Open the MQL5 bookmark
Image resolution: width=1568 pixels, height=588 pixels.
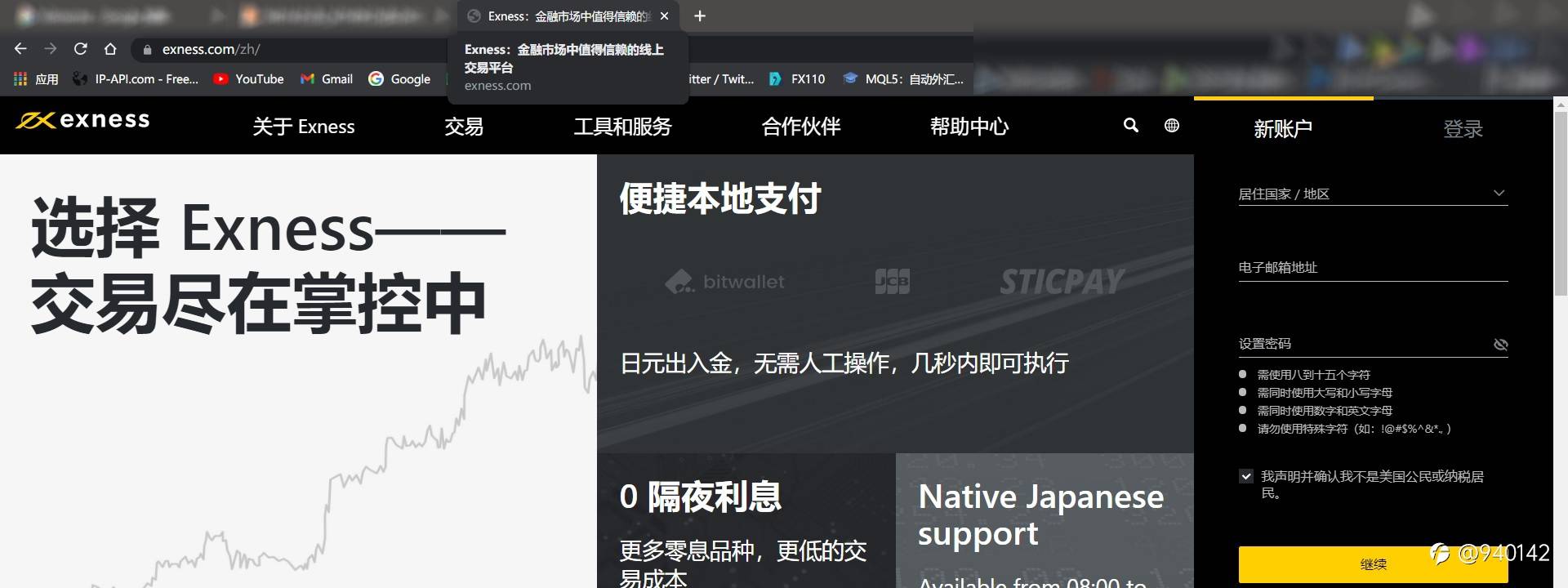pyautogui.click(x=903, y=78)
